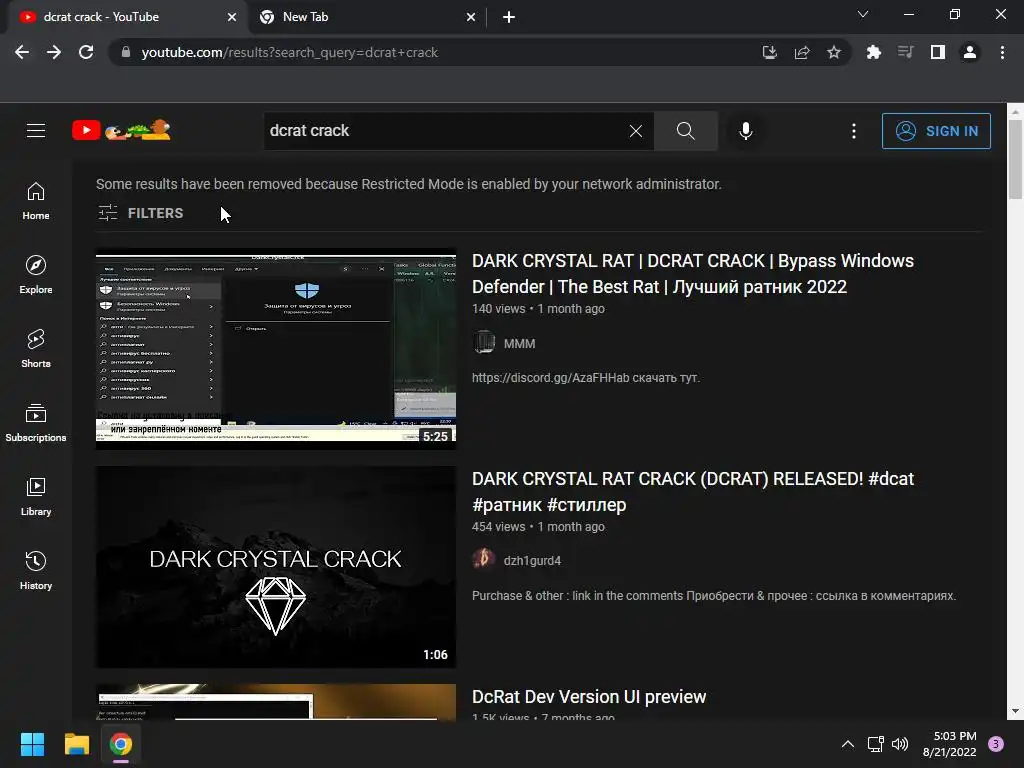Open the DARK CRYSTAL CRACK video thumbnail
This screenshot has width=1024, height=768.
pos(276,567)
